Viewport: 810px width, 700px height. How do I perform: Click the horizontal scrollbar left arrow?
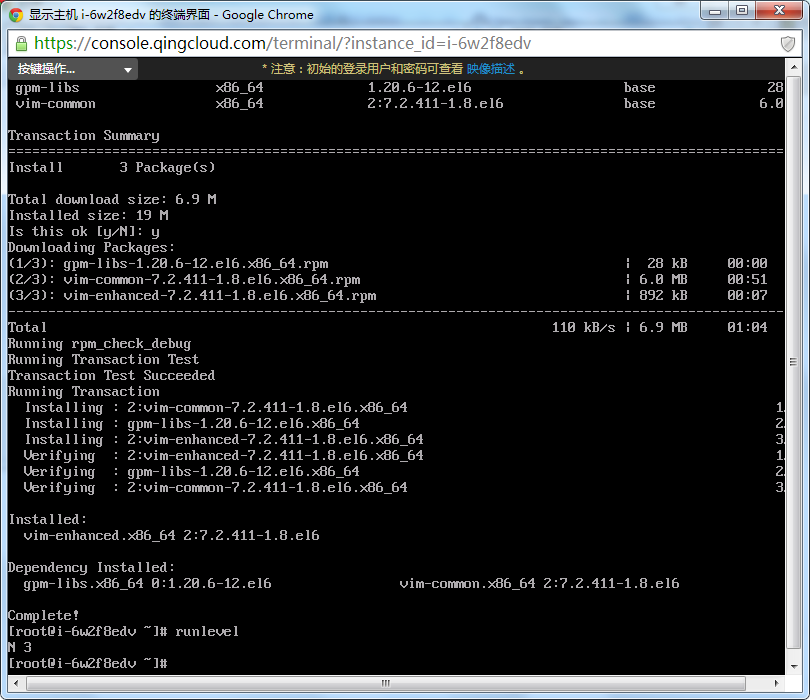pos(16,683)
